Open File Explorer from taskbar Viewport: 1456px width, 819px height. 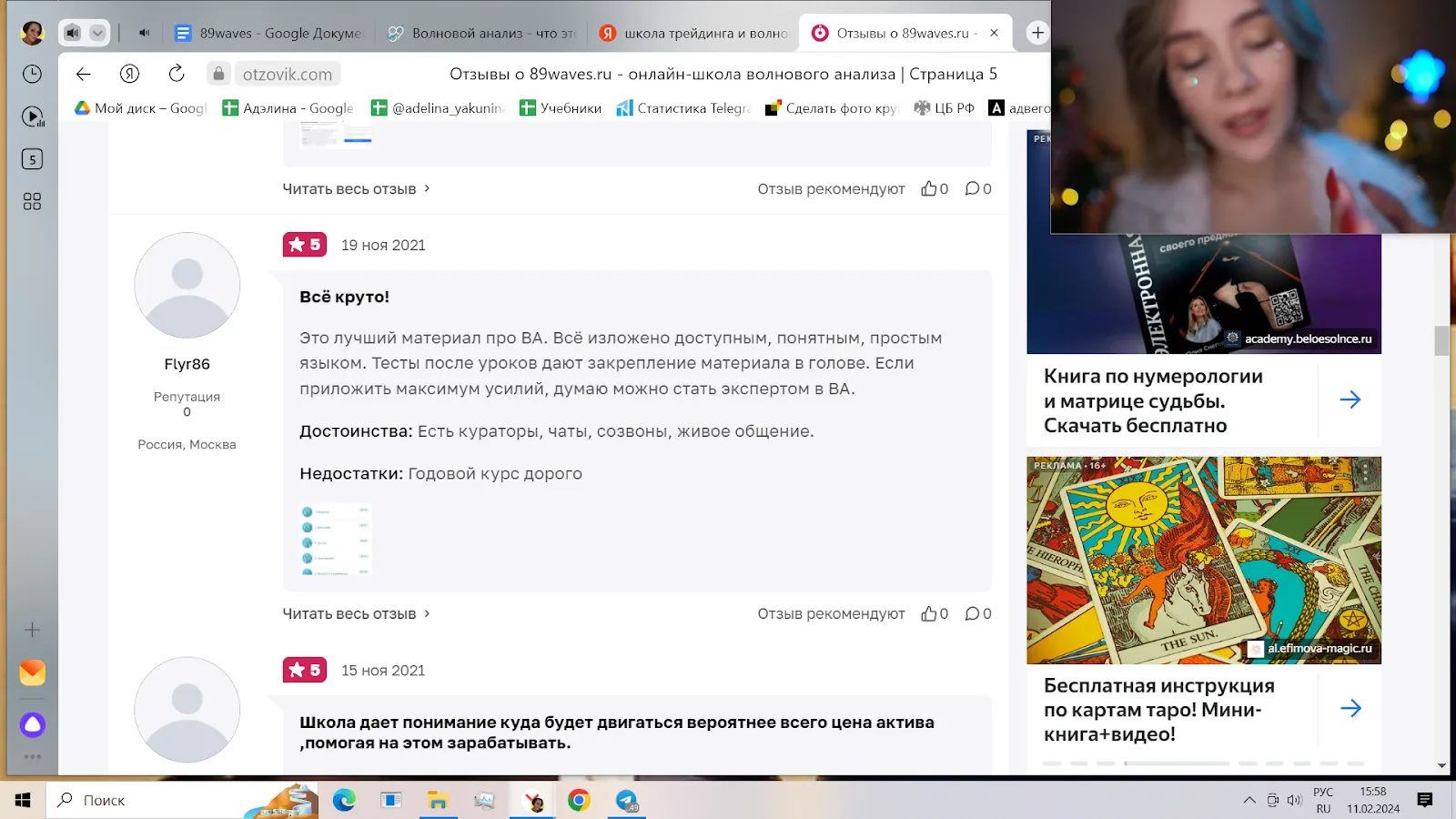click(x=438, y=800)
